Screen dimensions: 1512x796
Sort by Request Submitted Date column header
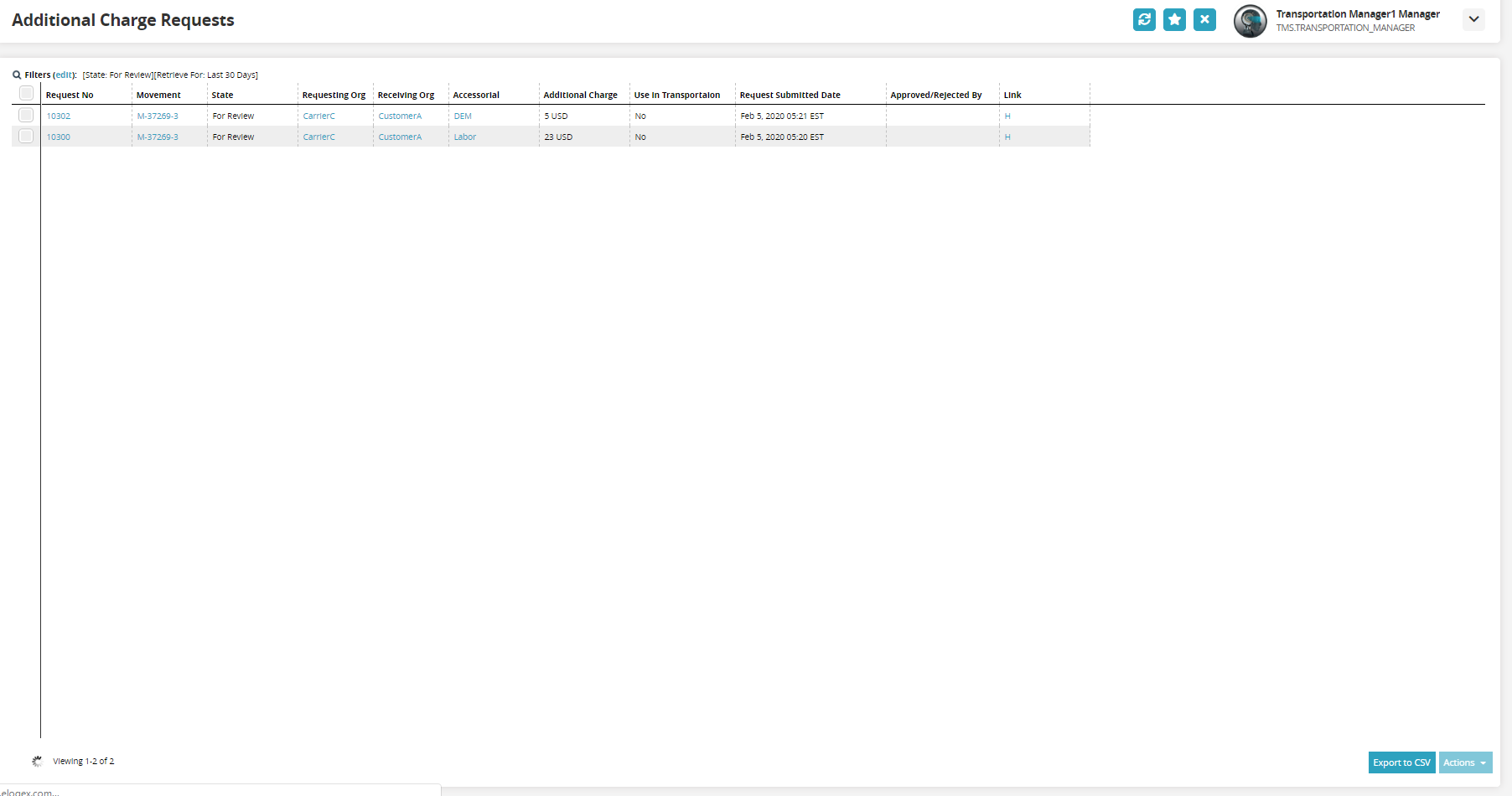coord(790,95)
